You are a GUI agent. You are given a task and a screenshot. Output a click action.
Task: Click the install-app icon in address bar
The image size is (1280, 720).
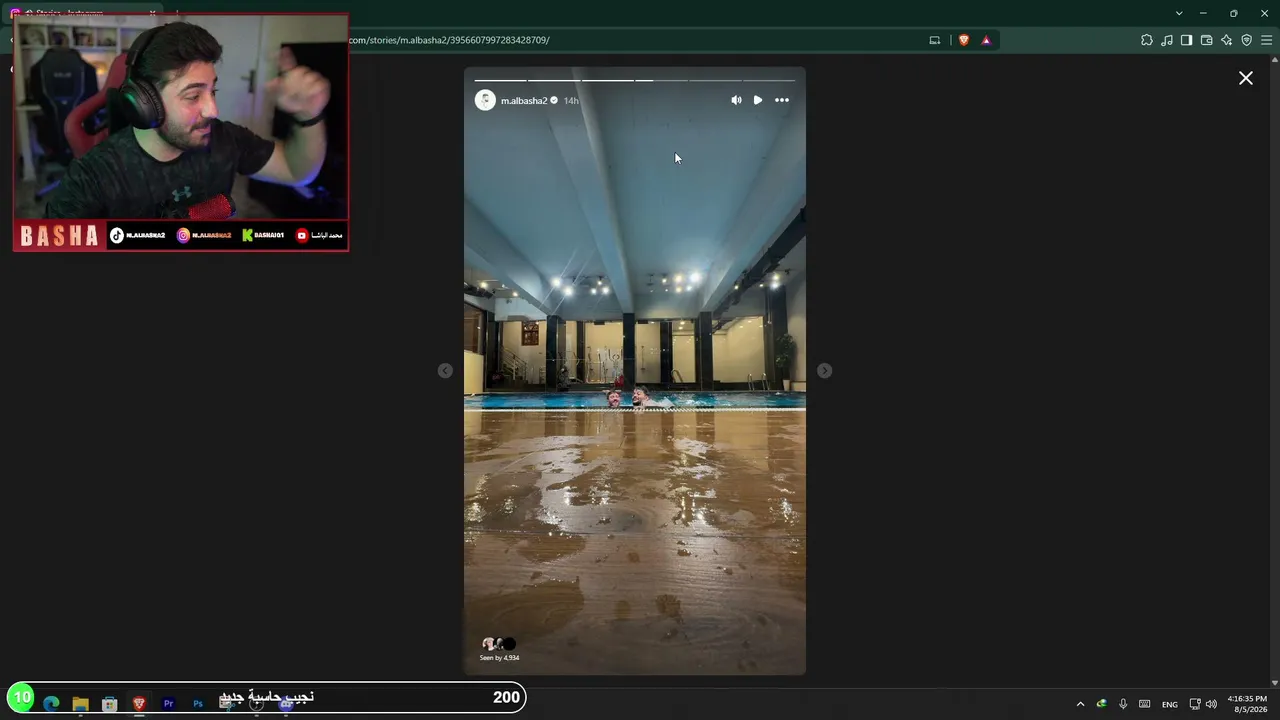tap(935, 40)
